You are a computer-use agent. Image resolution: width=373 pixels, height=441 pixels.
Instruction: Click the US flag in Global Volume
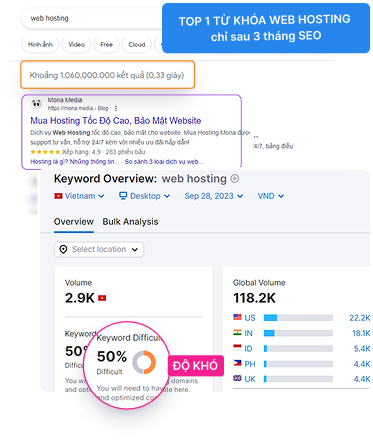coord(237,317)
